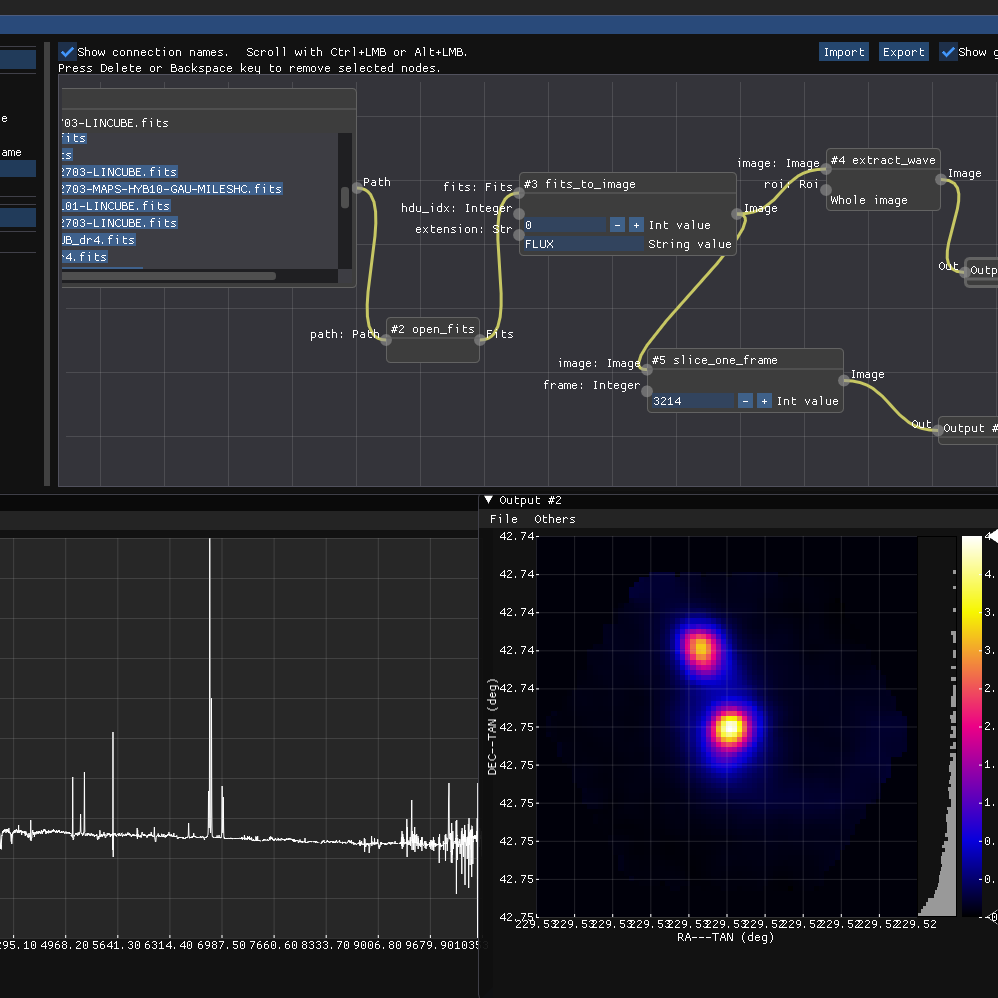
Task: Click the colormap scale bar
Action: click(x=971, y=725)
